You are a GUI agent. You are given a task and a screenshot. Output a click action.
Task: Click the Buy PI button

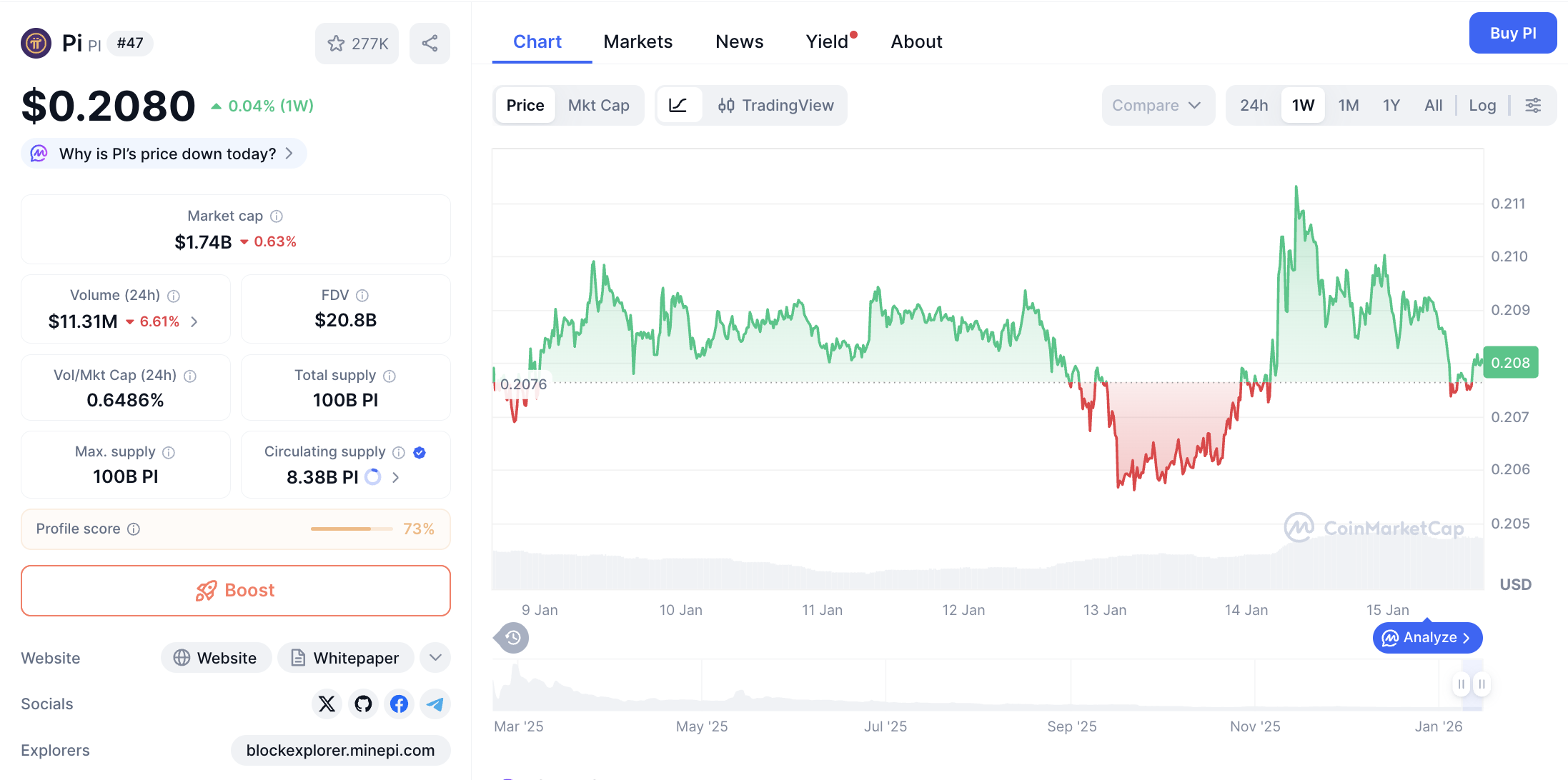click(x=1512, y=33)
